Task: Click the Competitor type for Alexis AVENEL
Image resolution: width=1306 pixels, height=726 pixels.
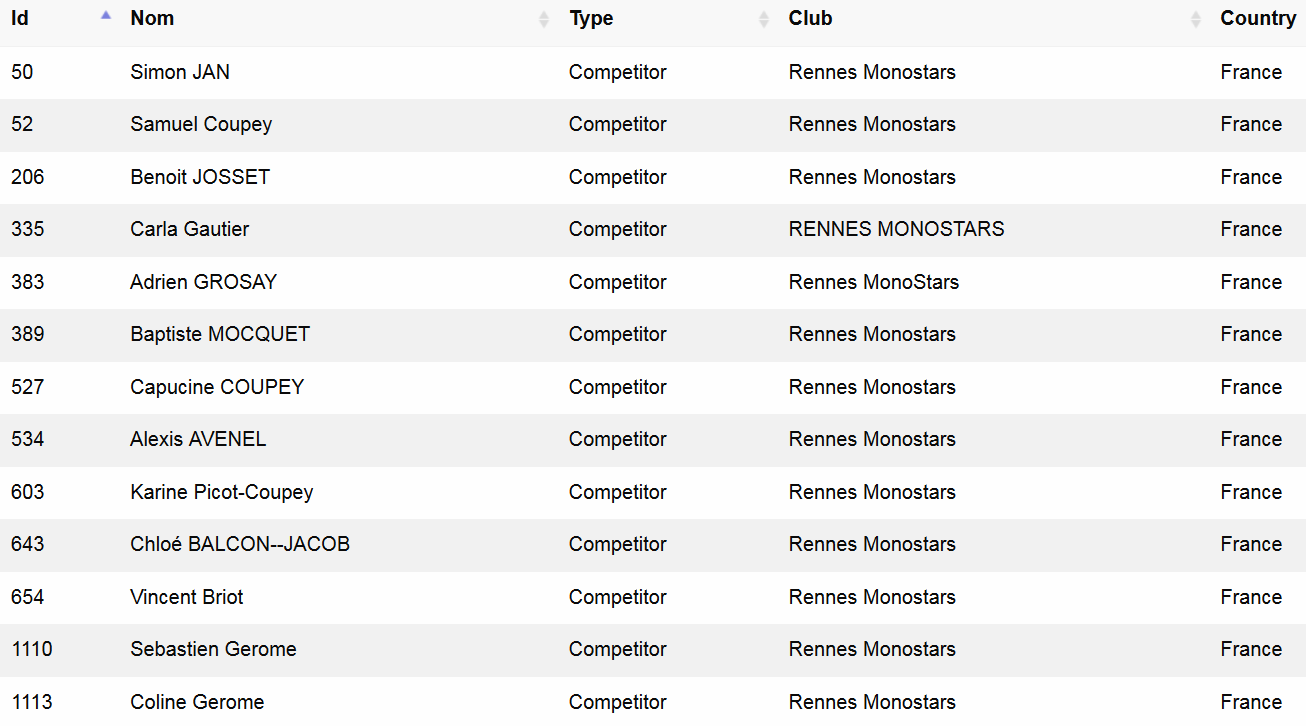Action: 617,439
